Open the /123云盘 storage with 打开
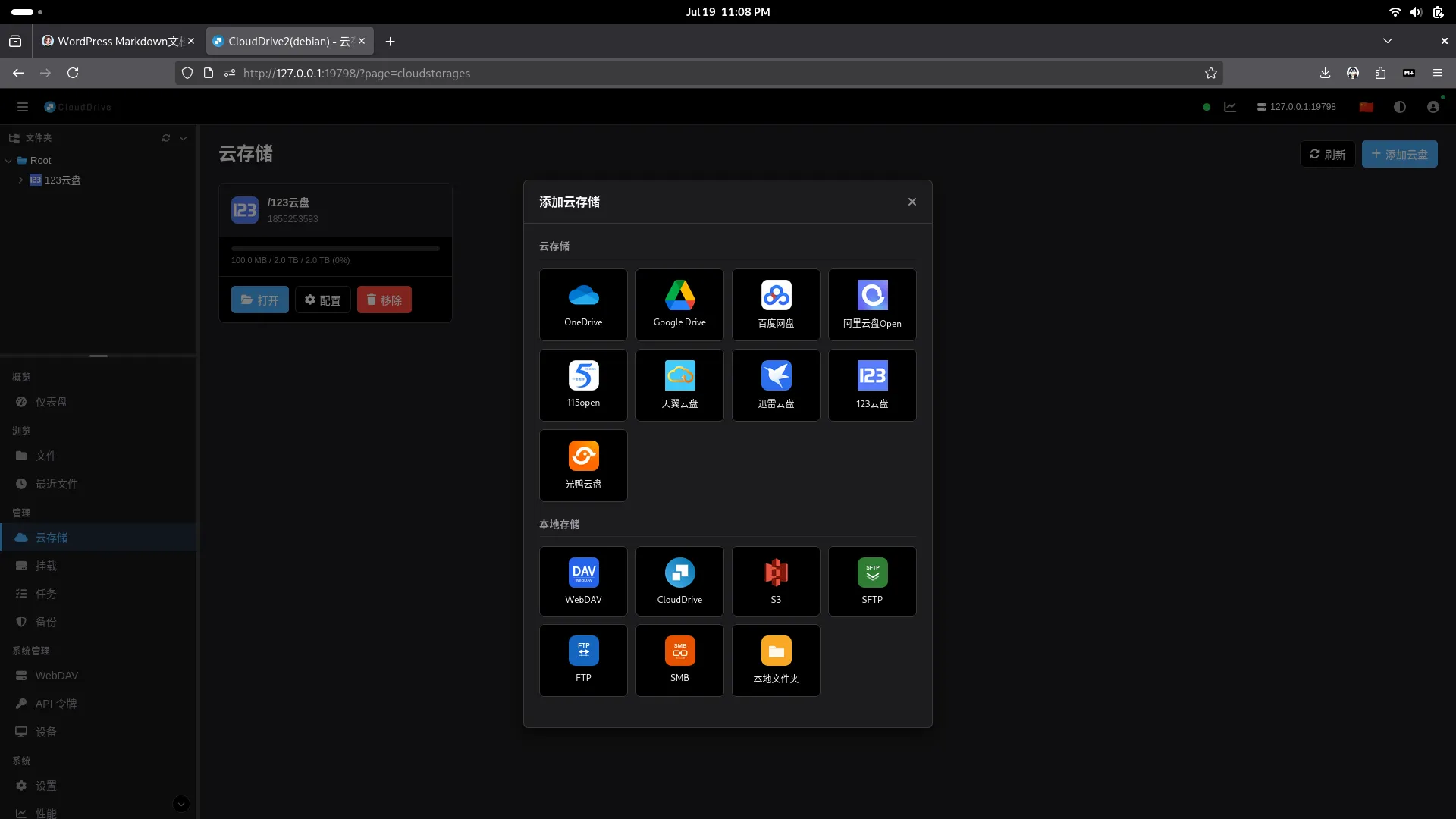1456x819 pixels. pos(260,300)
